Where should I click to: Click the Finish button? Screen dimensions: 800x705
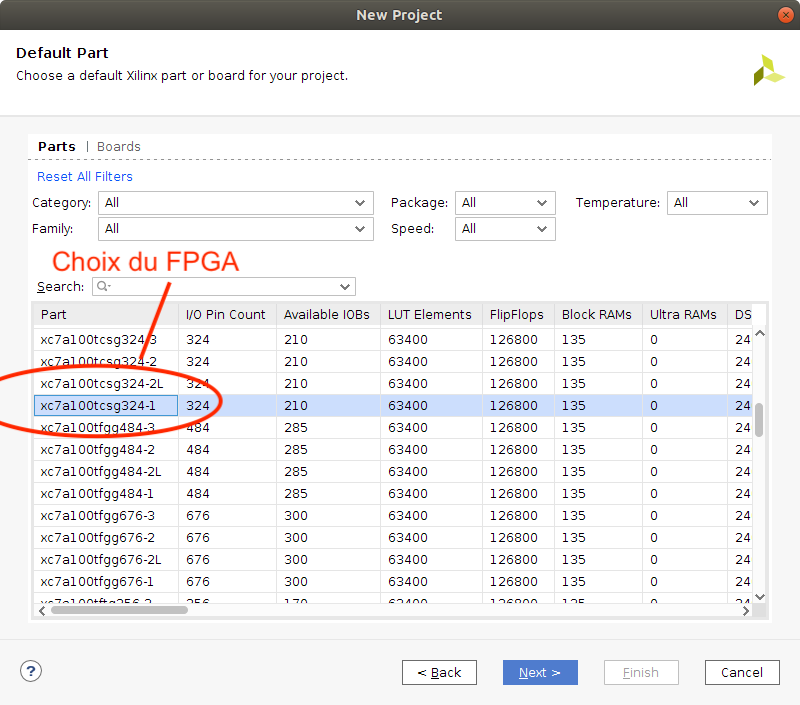[641, 672]
